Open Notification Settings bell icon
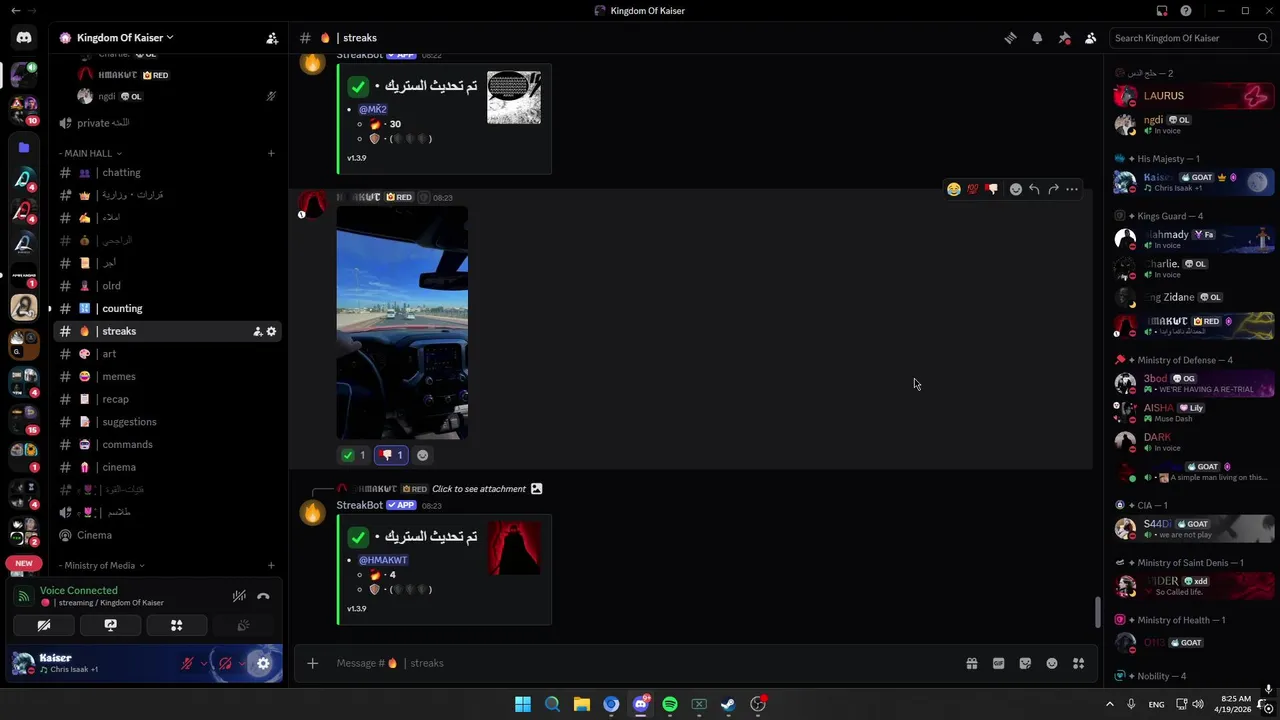The width and height of the screenshot is (1280, 720). [1037, 38]
